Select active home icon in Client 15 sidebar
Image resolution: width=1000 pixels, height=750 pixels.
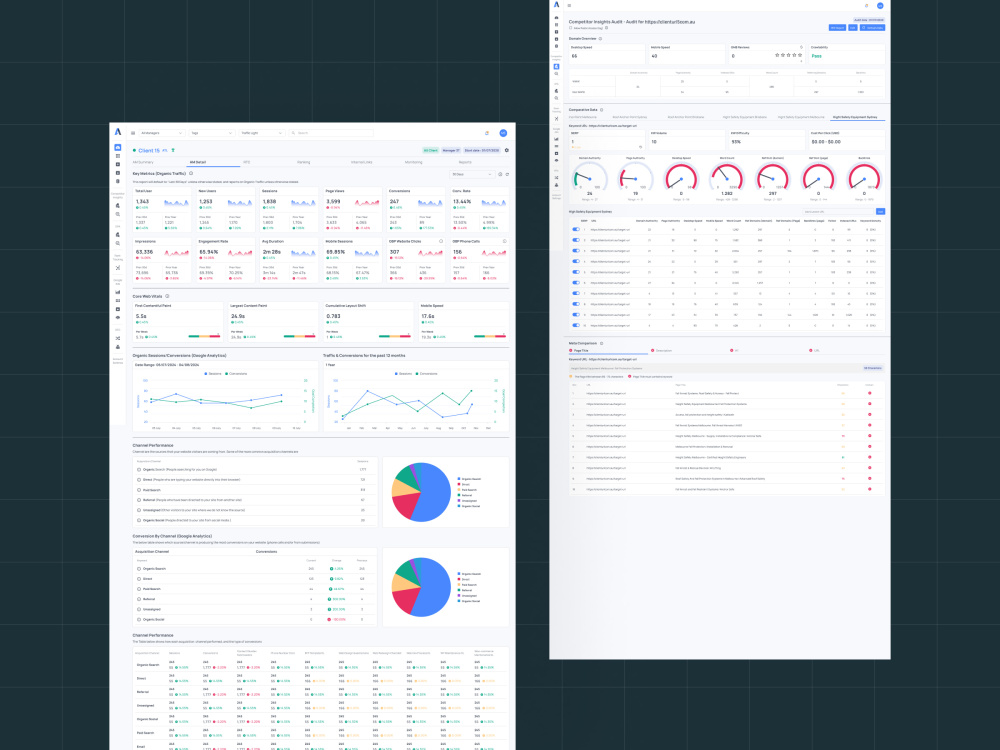(117, 147)
